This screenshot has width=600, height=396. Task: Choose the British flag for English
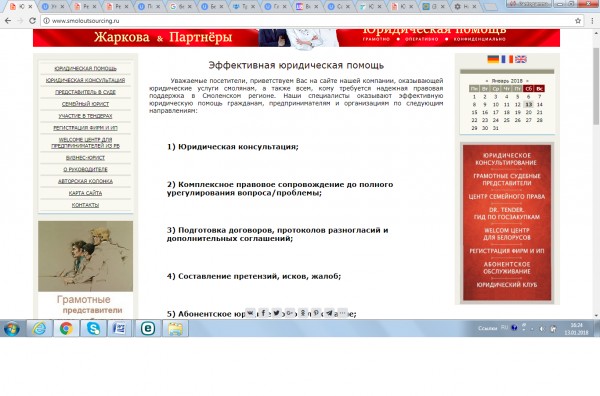coord(521,59)
